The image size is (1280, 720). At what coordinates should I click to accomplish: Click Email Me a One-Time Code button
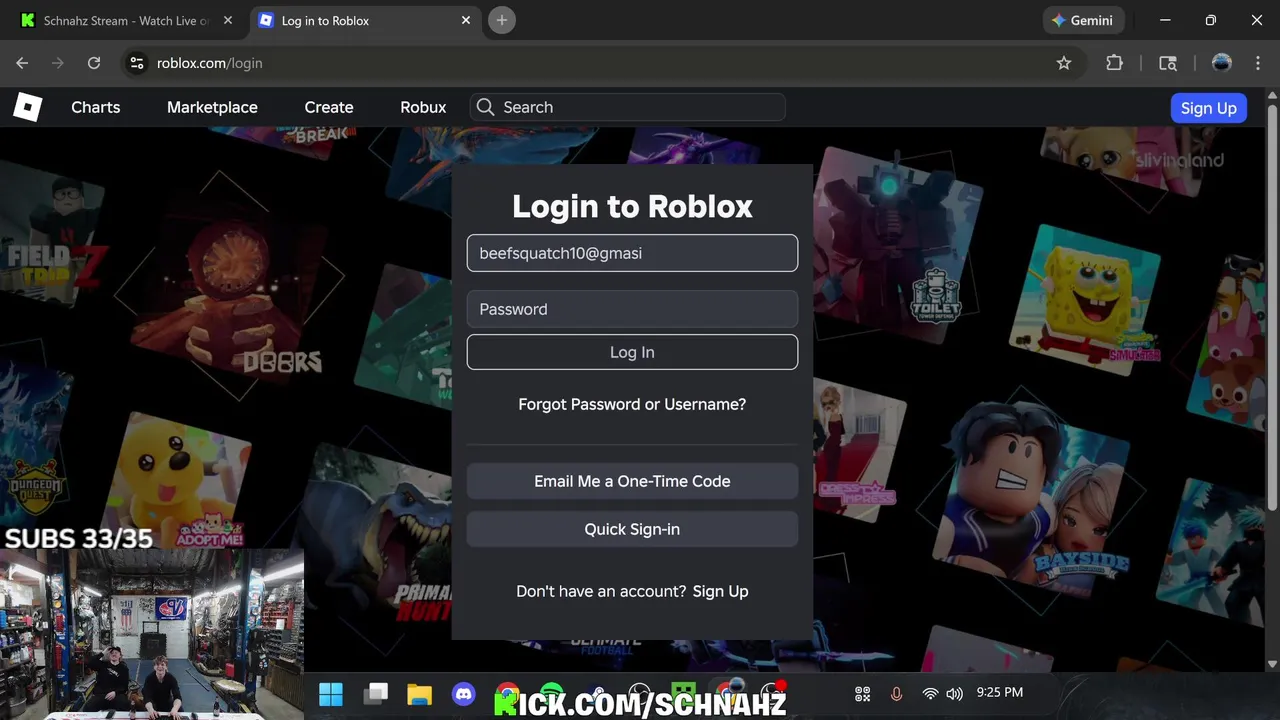tap(632, 481)
